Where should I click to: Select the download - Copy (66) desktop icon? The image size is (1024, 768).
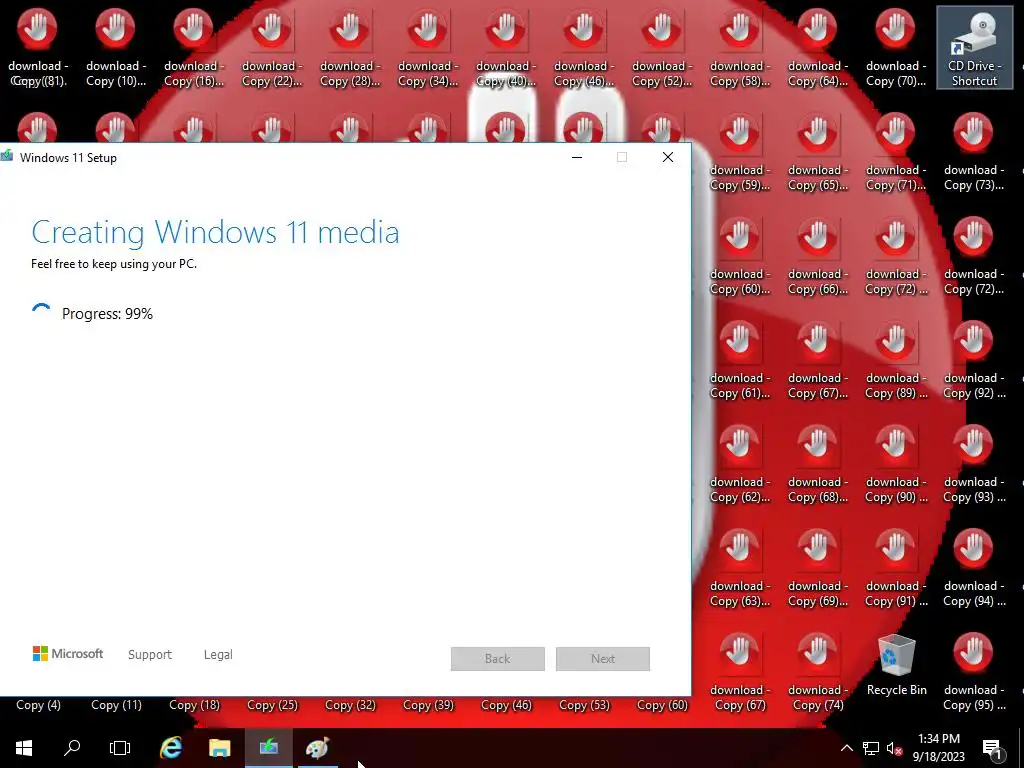[818, 255]
